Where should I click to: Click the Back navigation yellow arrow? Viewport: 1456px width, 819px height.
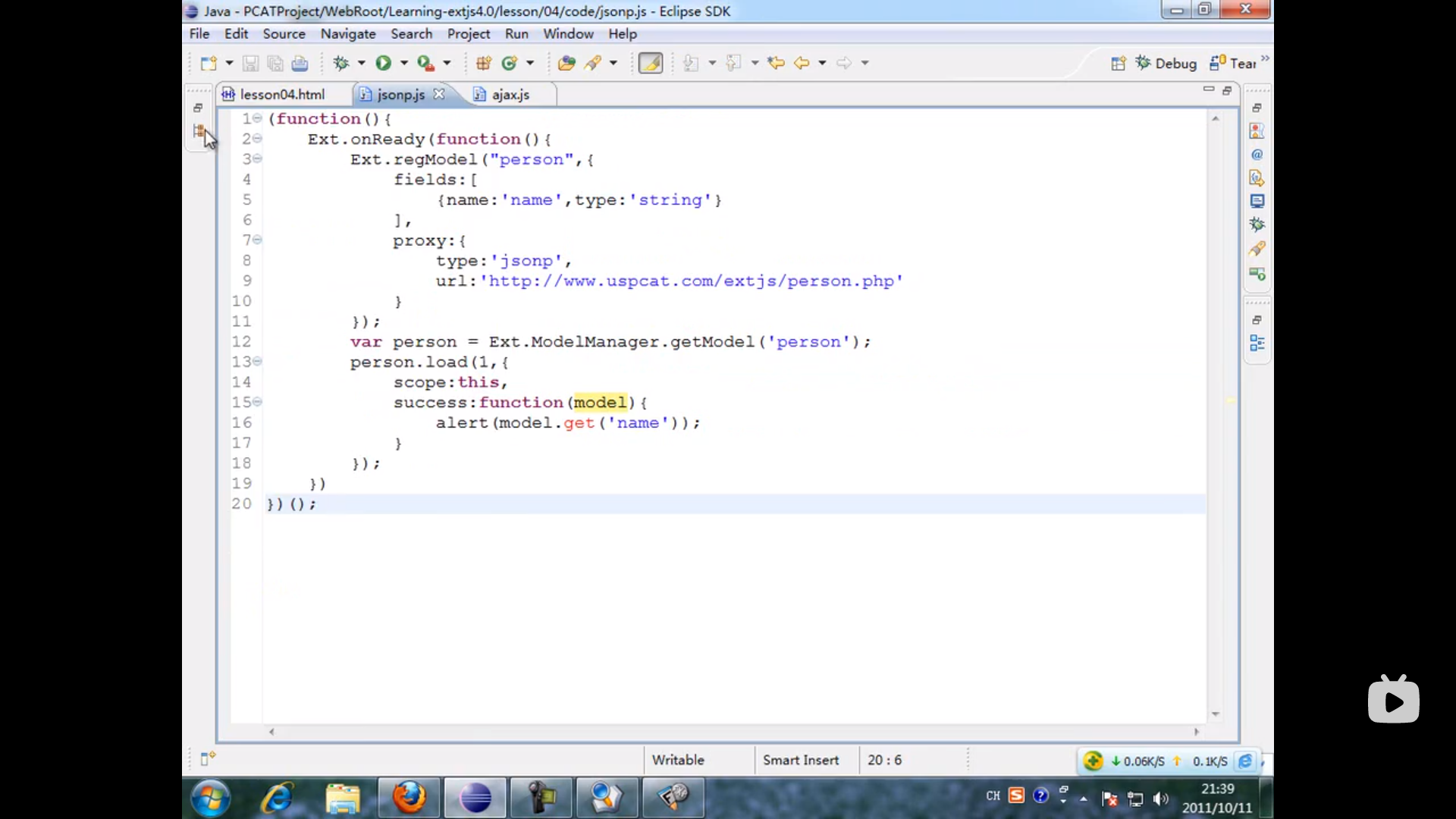[x=802, y=63]
